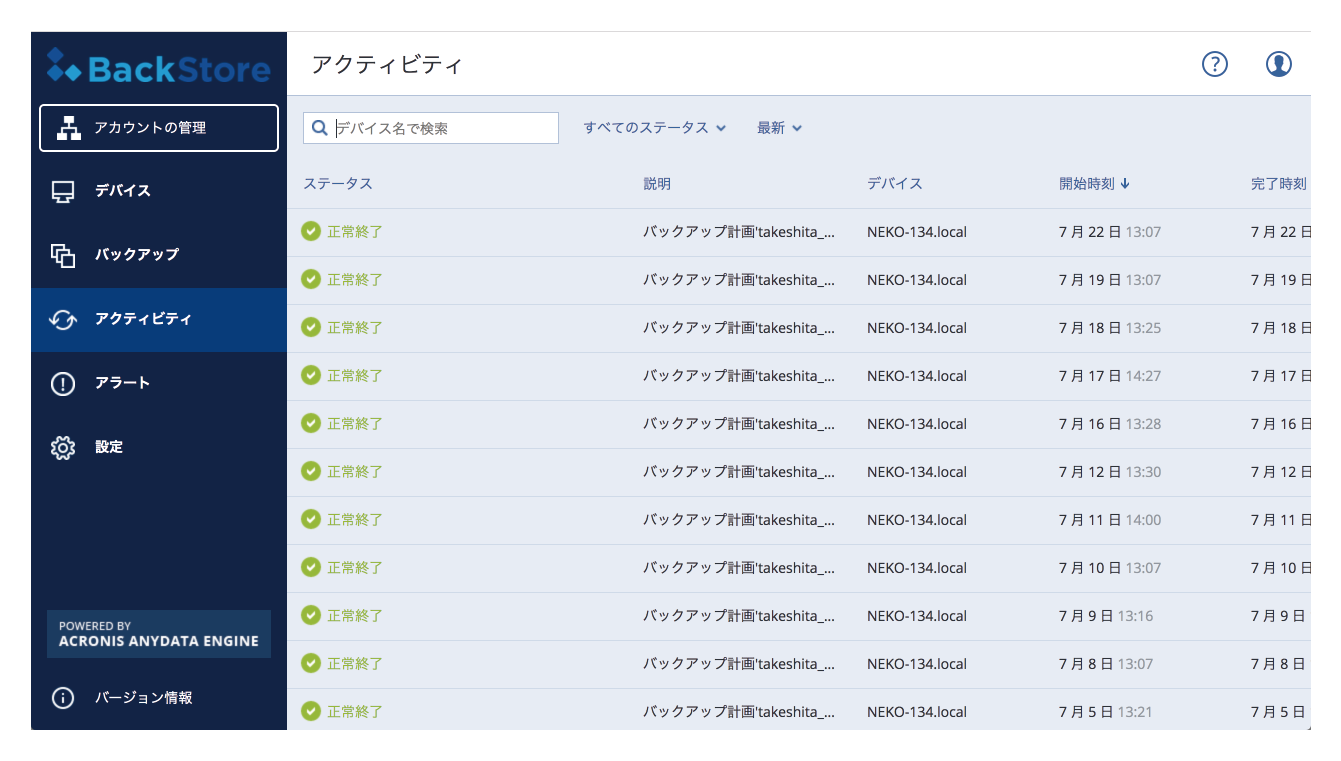Click 正常終了 status in 7月8日 row
Viewport: 1341px width, 761px height.
pyautogui.click(x=355, y=664)
